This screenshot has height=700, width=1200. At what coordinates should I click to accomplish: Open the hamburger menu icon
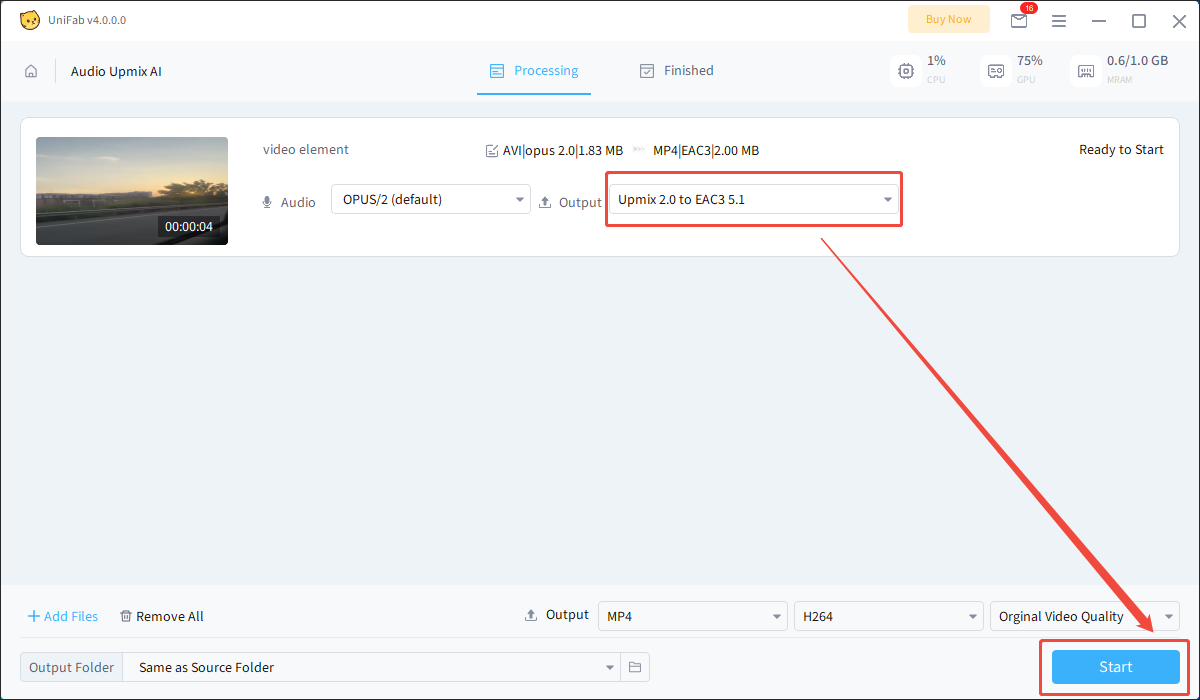[x=1059, y=20]
